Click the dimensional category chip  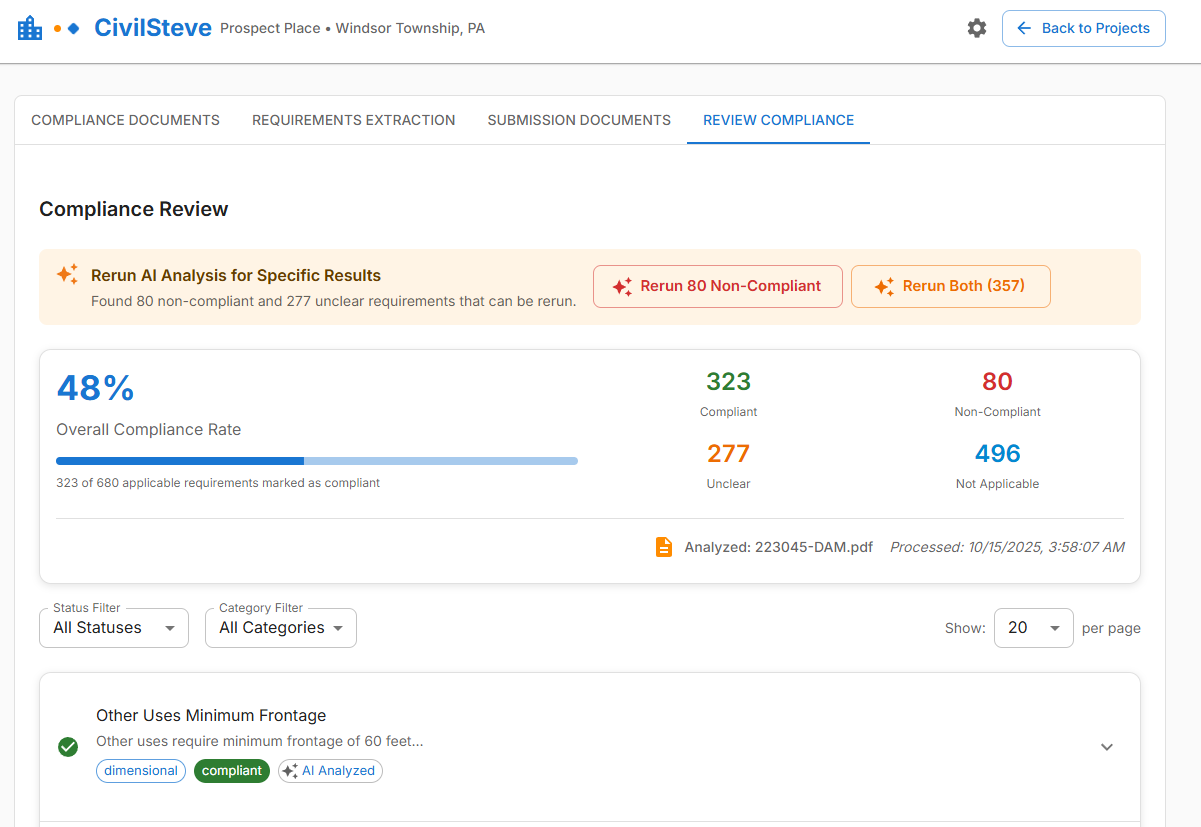[141, 771]
